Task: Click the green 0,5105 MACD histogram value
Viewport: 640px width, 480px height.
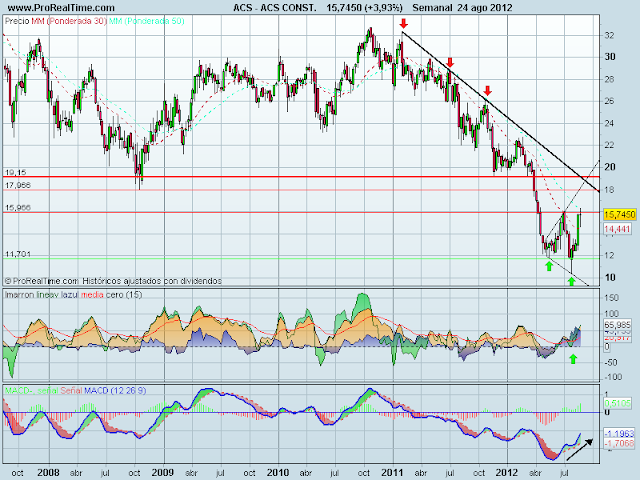Action: [x=618, y=403]
